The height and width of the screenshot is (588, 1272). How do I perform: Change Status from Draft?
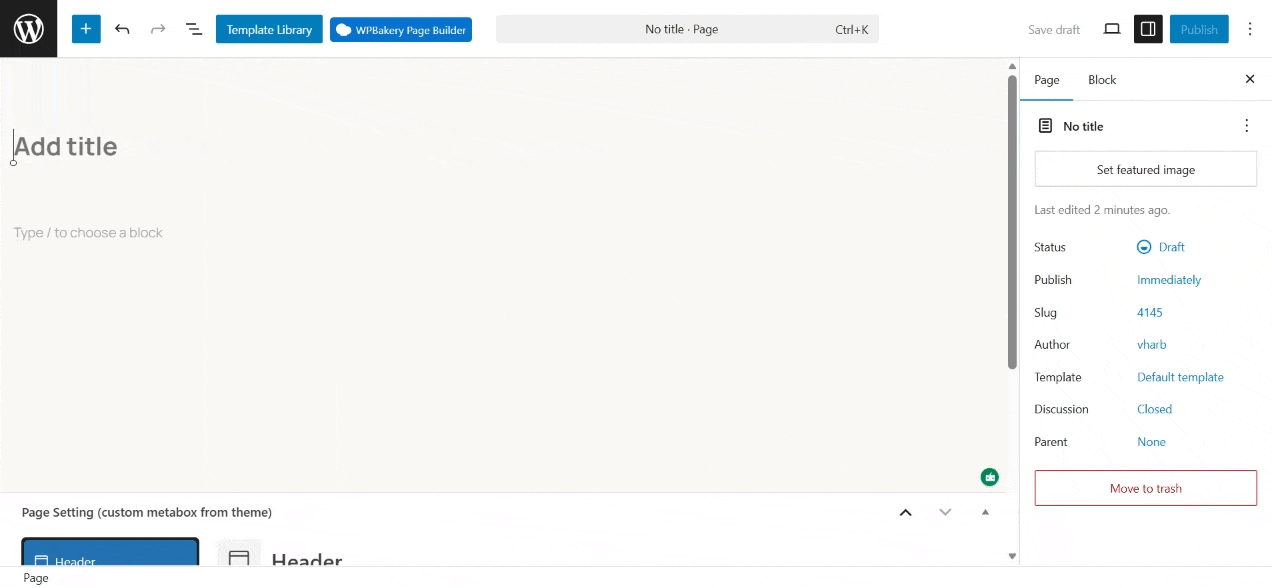tap(1171, 247)
